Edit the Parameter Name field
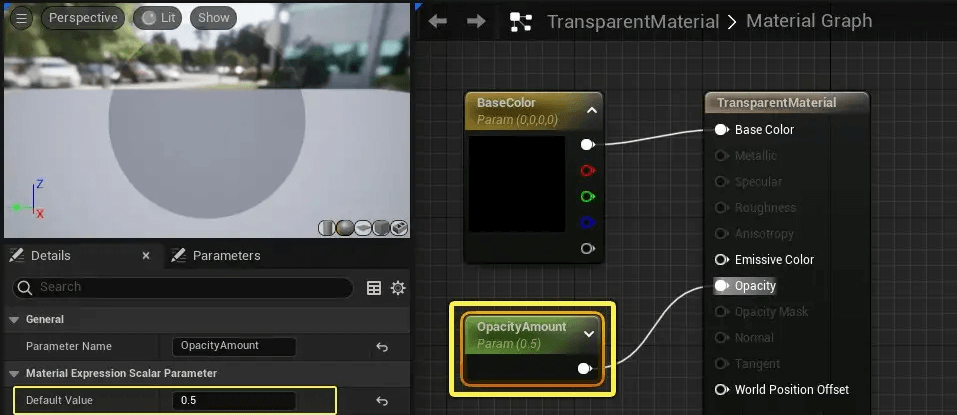The image size is (957, 415). 234,346
